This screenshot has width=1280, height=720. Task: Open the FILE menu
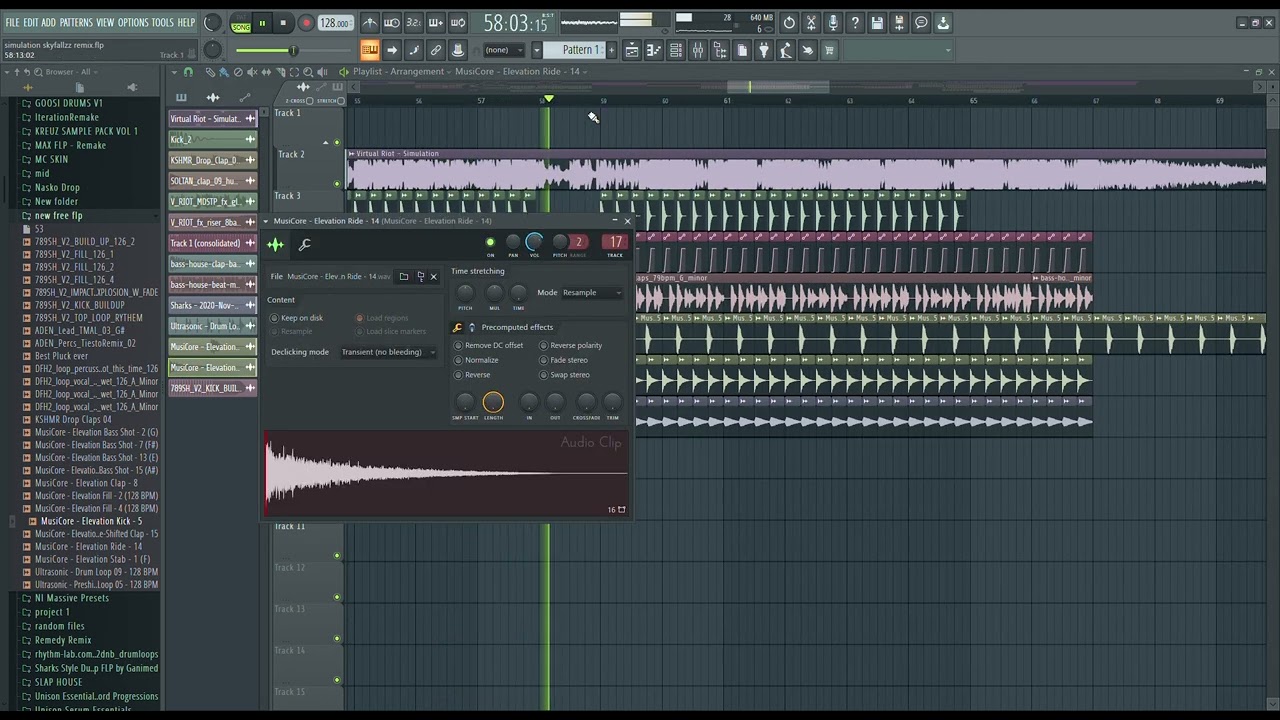(12, 22)
